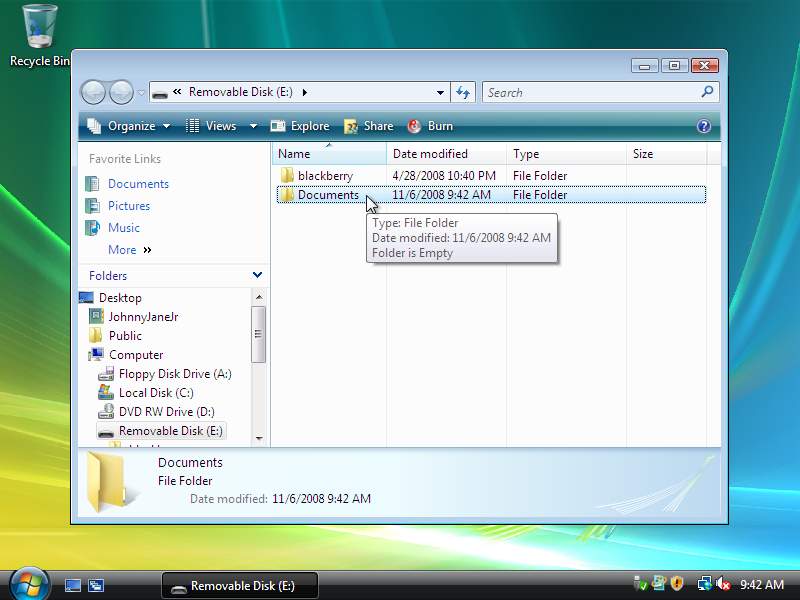Click the Share toolbar button
Viewport: 800px width, 600px height.
coord(368,126)
